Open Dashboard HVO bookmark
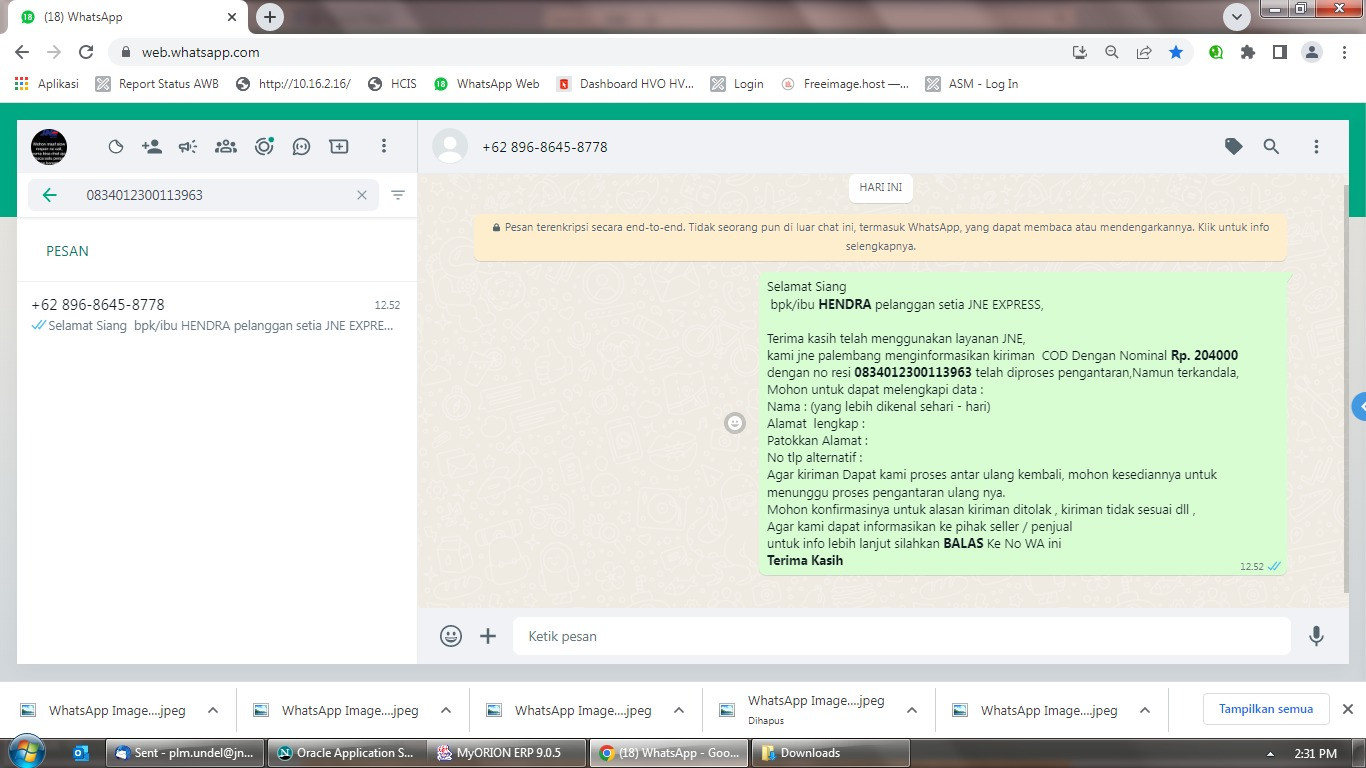Viewport: 1366px width, 768px height. pyautogui.click(x=625, y=84)
